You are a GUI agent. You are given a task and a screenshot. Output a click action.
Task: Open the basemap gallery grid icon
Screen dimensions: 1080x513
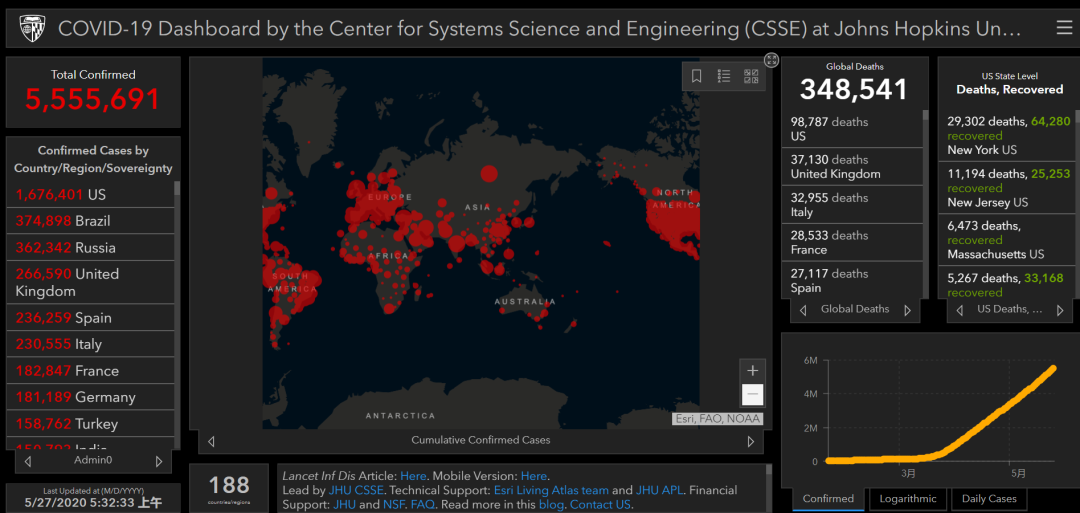751,76
